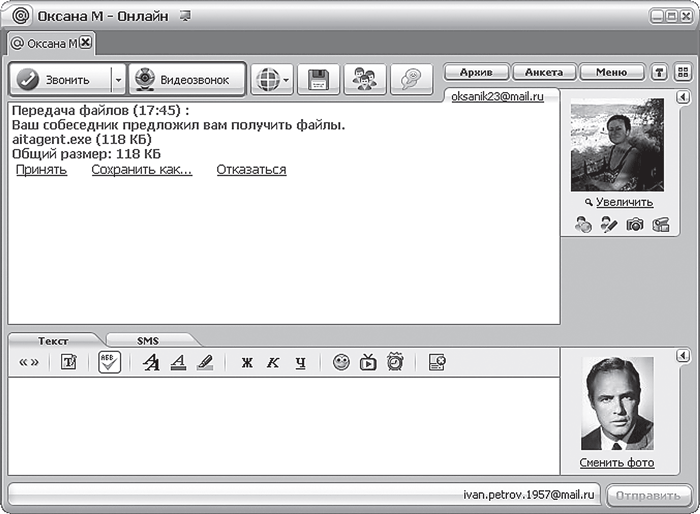700x514 pixels.
Task: Expand the globe icon dropdown in toolbar
Action: [x=287, y=80]
